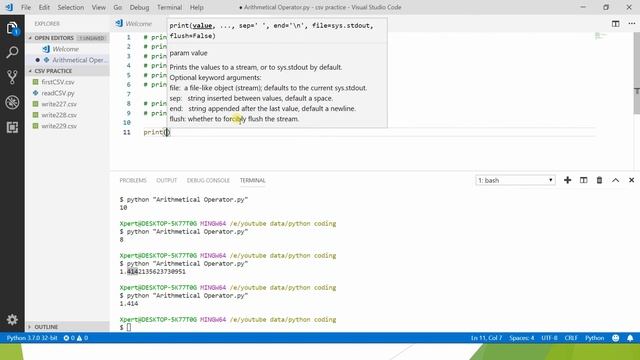Open the Manage gear menu
The width and height of the screenshot is (640, 360).
pyautogui.click(x=12, y=319)
